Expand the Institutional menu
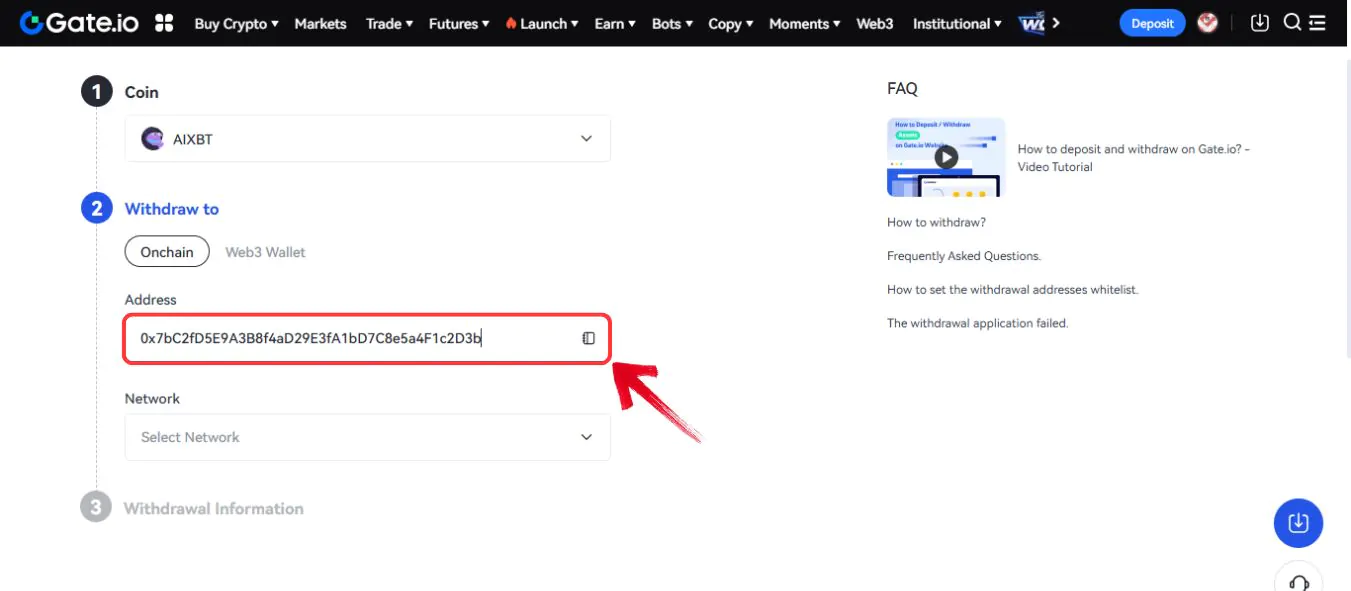Image resolution: width=1351 pixels, height=591 pixels. point(957,23)
